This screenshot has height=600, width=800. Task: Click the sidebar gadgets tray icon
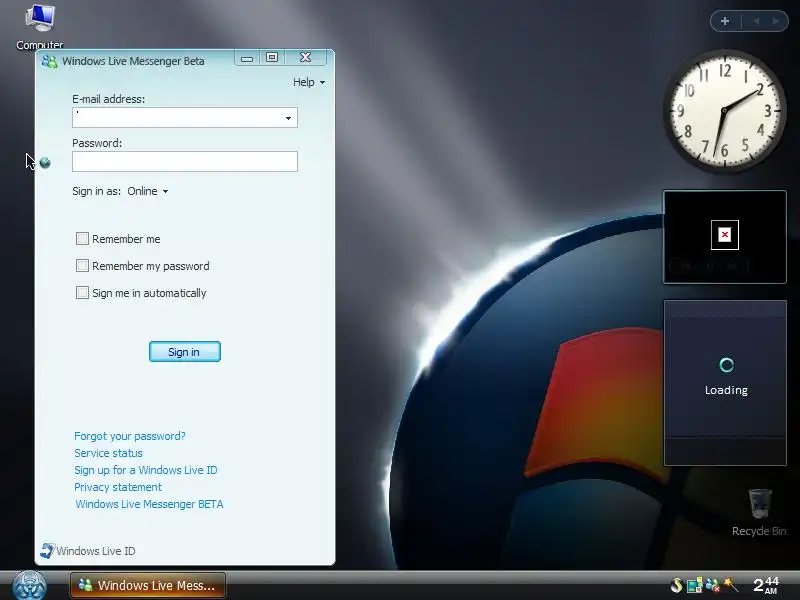(694, 585)
